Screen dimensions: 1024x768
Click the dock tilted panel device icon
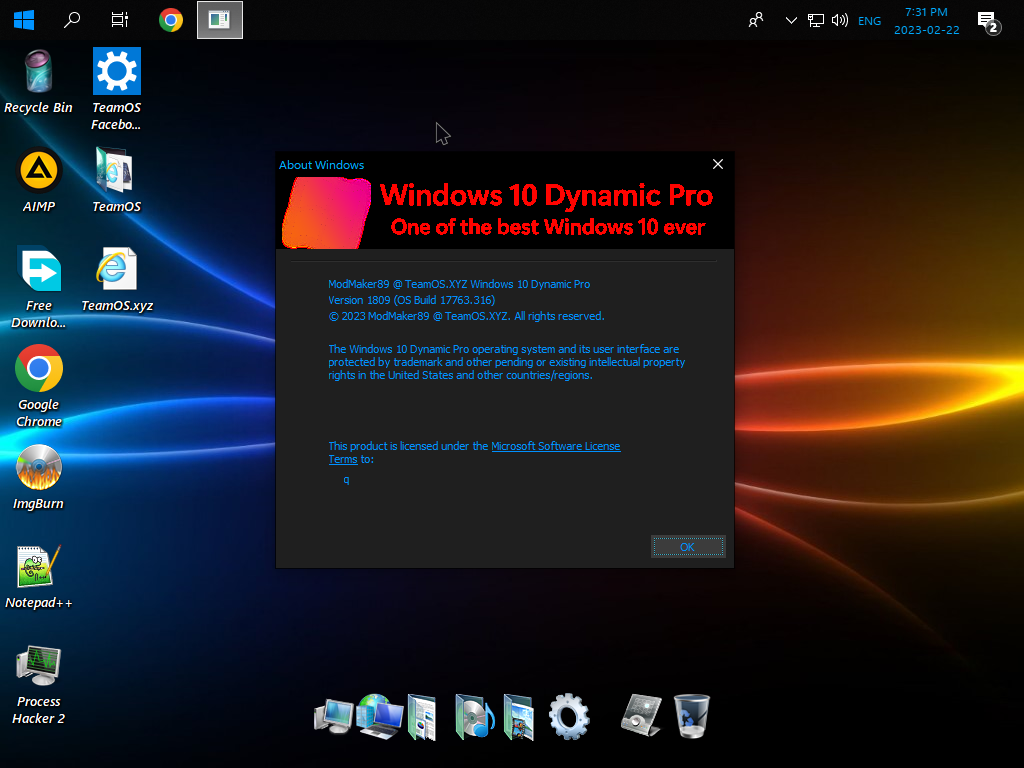[x=641, y=715]
